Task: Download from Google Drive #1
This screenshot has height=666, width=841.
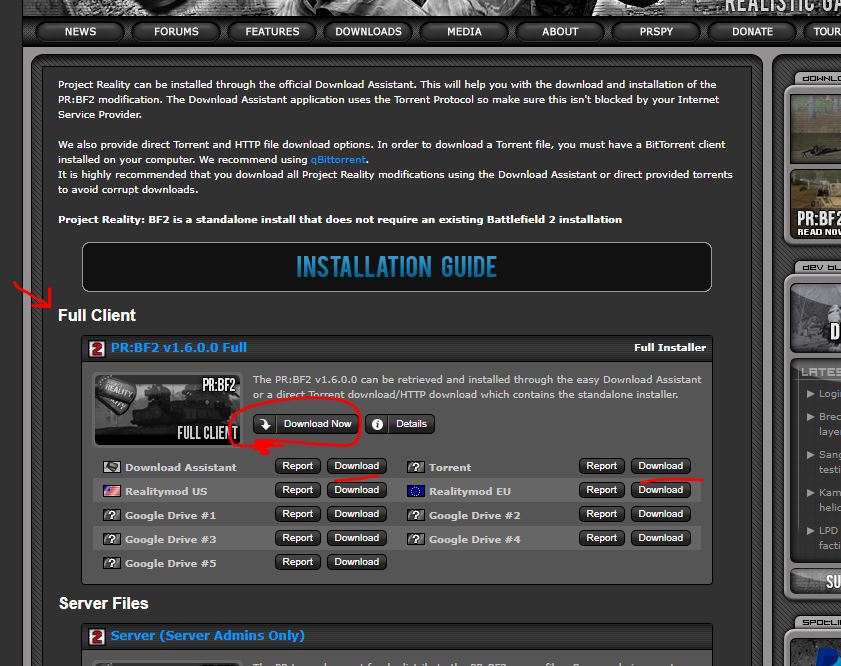Action: pyautogui.click(x=357, y=514)
